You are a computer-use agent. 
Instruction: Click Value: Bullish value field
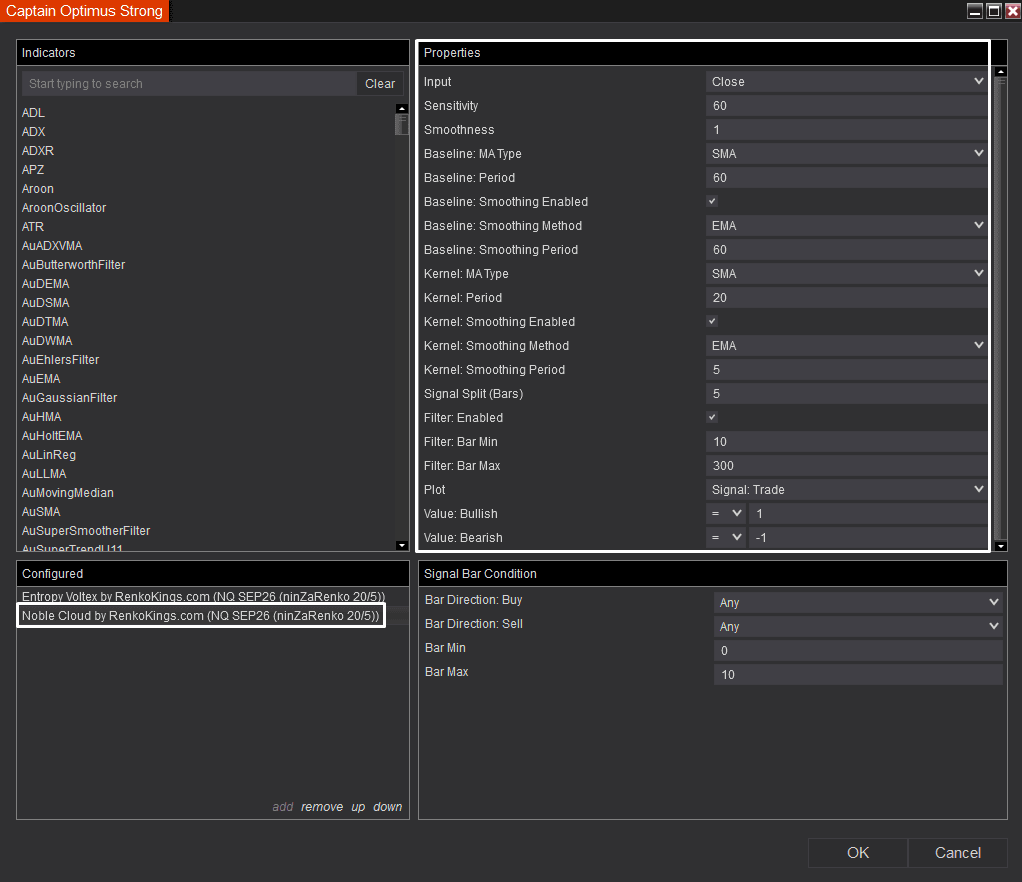(868, 514)
